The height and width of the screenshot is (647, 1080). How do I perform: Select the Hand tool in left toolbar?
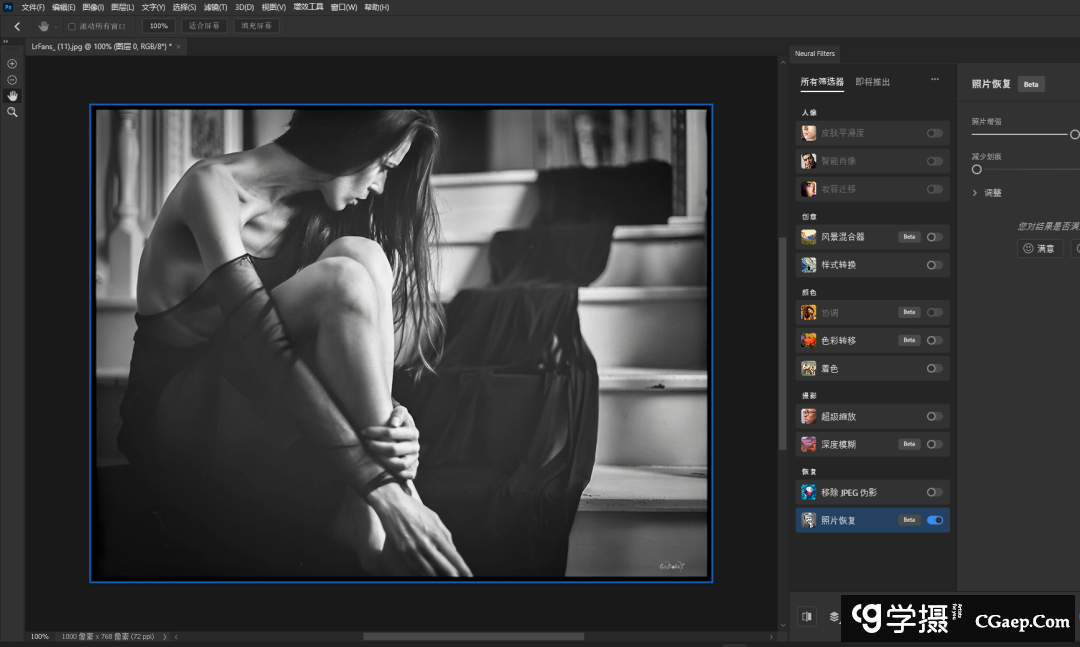[12, 96]
